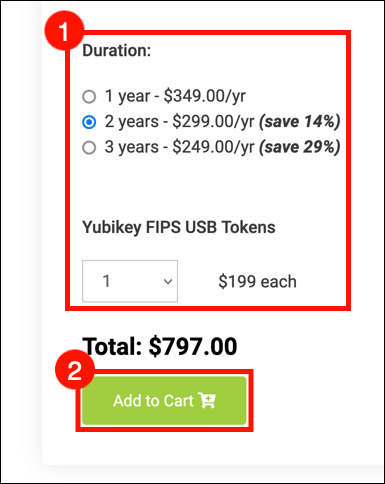Click the $199 each price text
Viewport: 385px width, 484px height.
257,281
